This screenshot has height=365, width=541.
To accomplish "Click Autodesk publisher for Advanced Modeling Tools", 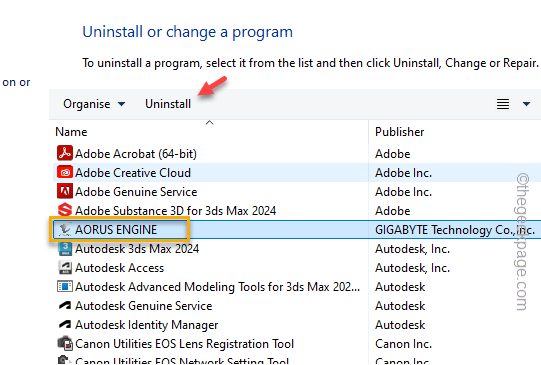I will tap(400, 287).
